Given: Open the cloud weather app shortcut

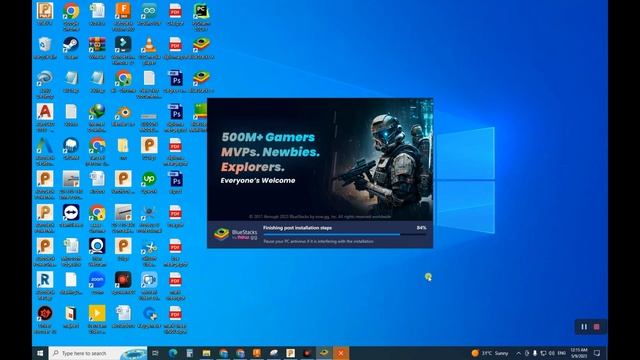Looking at the screenshot, I should pyautogui.click(x=71, y=148).
